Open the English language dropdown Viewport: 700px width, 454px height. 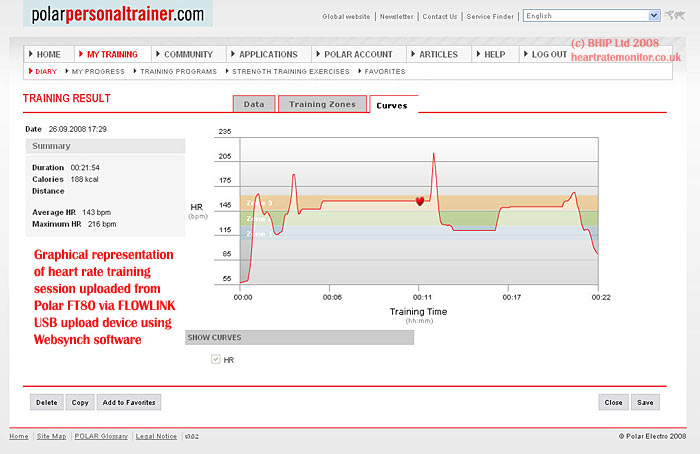592,16
